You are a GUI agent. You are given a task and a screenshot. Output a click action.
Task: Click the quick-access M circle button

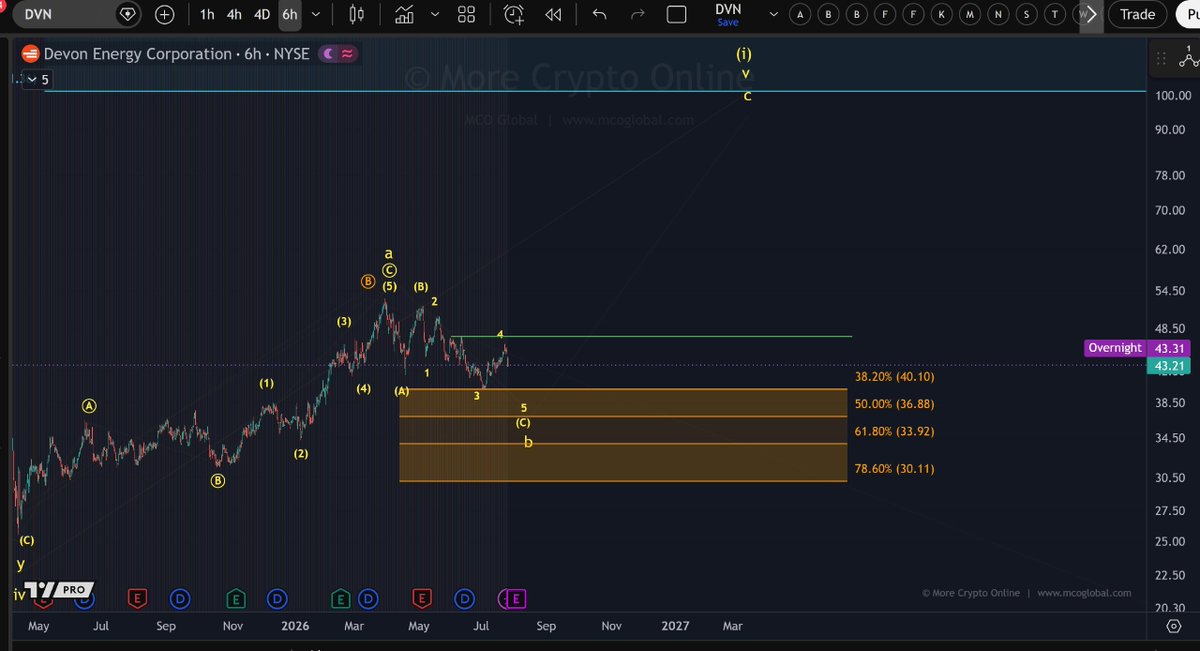pyautogui.click(x=969, y=14)
